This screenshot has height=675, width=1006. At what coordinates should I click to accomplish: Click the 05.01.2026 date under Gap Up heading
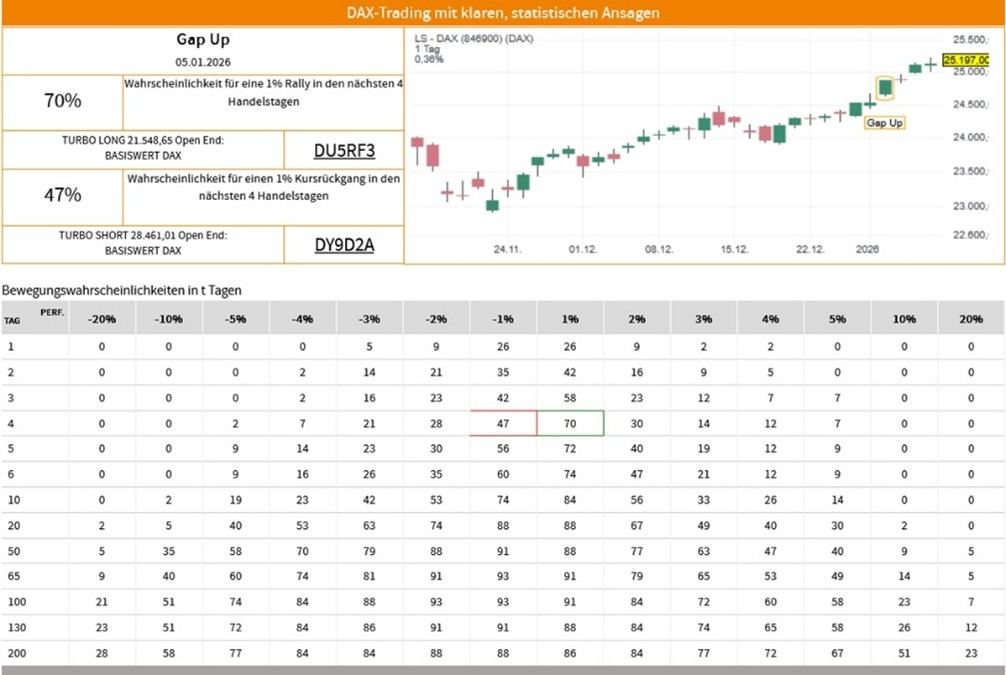203,61
